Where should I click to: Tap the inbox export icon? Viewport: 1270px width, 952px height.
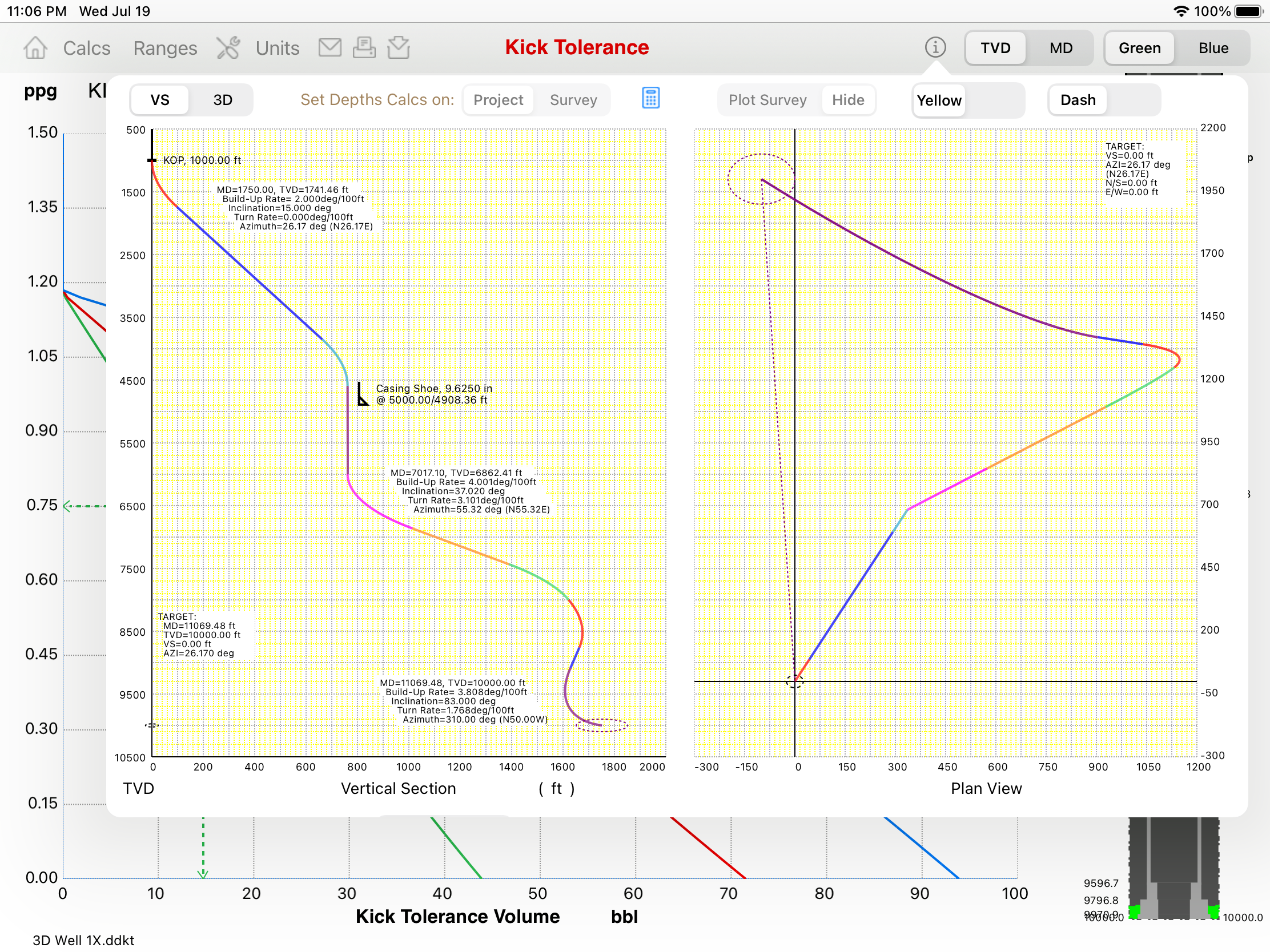pyautogui.click(x=399, y=47)
